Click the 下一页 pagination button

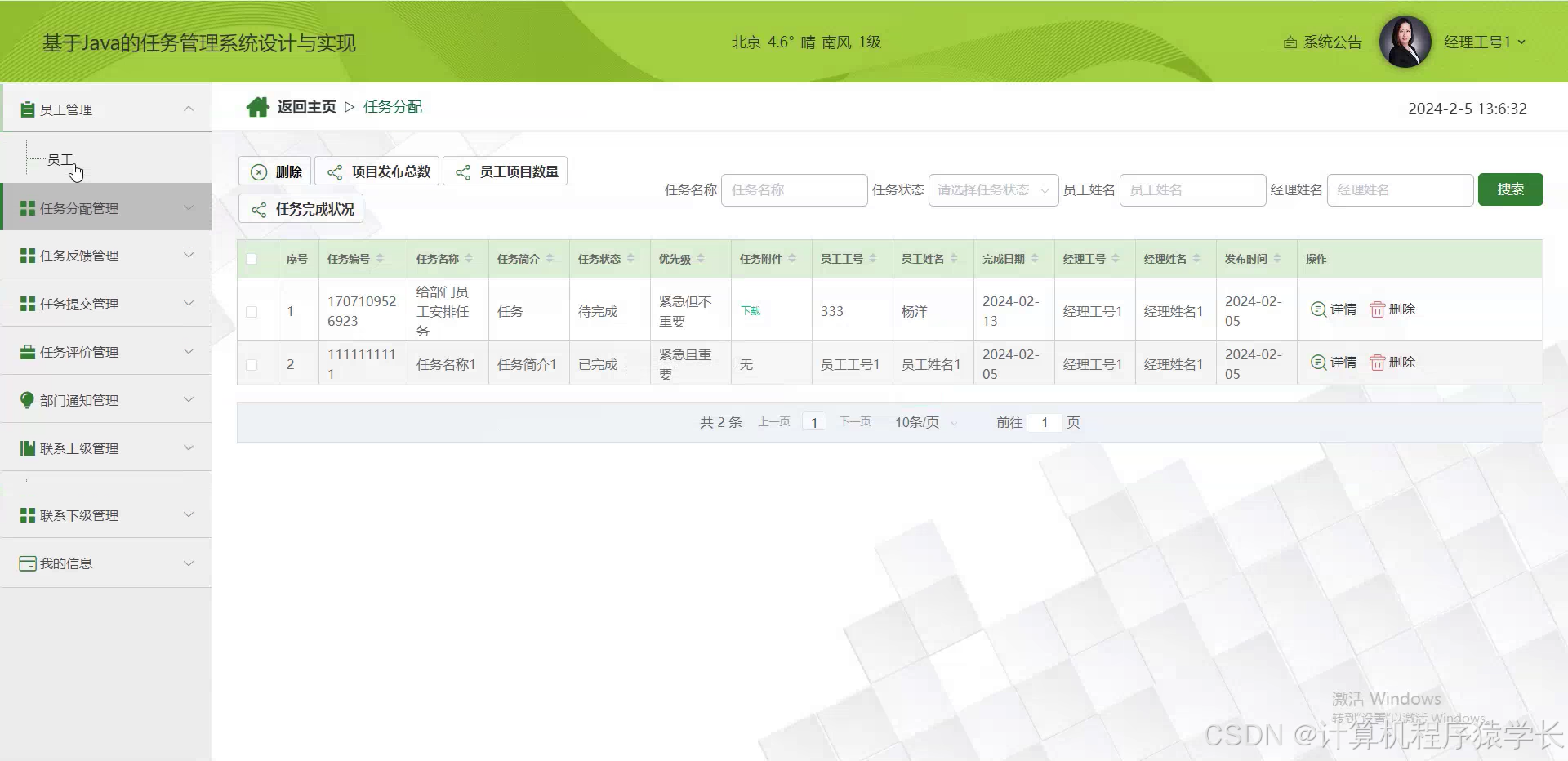click(855, 422)
